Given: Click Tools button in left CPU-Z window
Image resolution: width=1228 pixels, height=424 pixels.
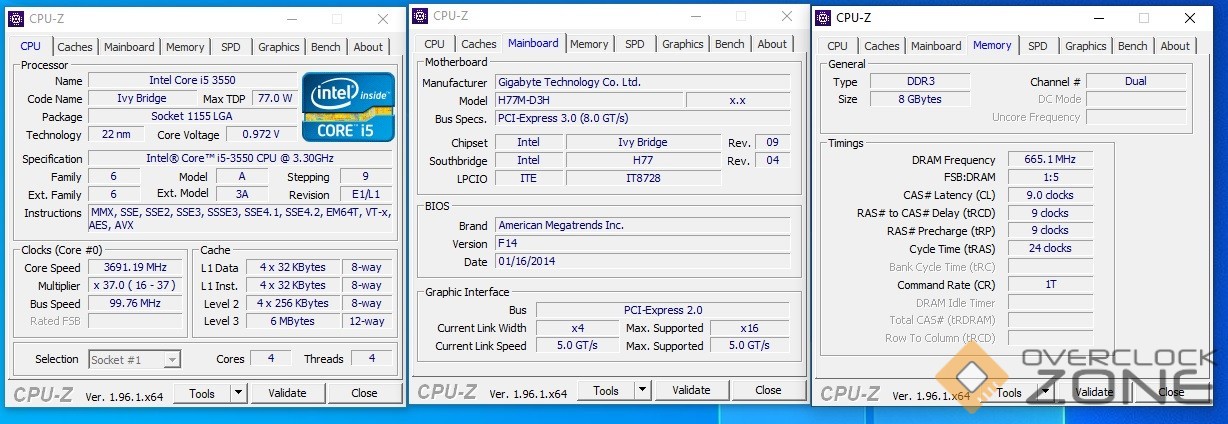Looking at the screenshot, I should click(x=202, y=394).
